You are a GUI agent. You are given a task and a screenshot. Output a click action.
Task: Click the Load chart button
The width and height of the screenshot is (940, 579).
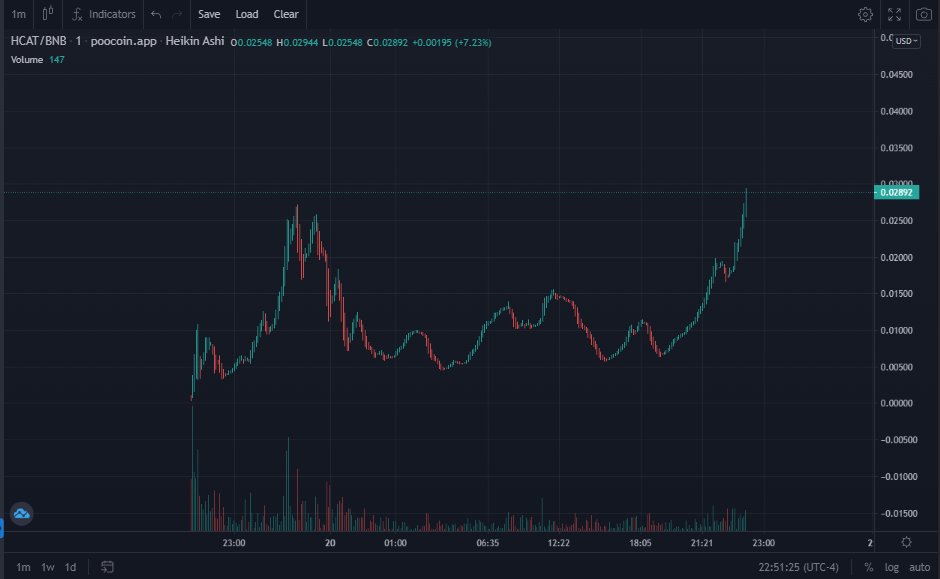[x=246, y=14]
